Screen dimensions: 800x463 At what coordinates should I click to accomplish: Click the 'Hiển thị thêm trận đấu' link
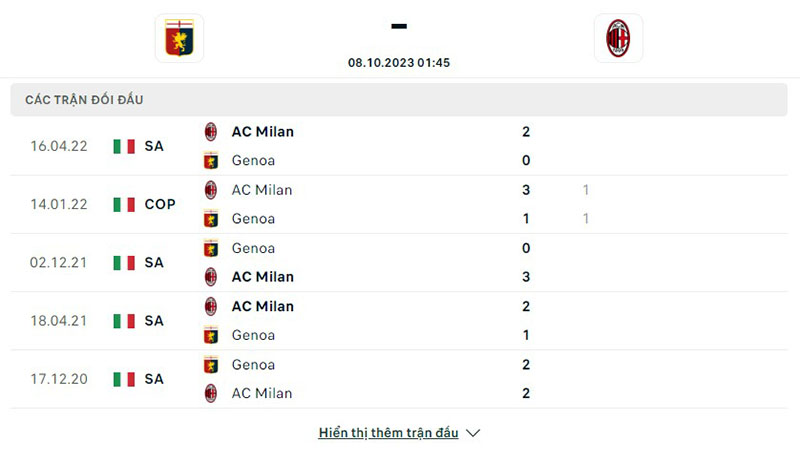click(x=388, y=433)
